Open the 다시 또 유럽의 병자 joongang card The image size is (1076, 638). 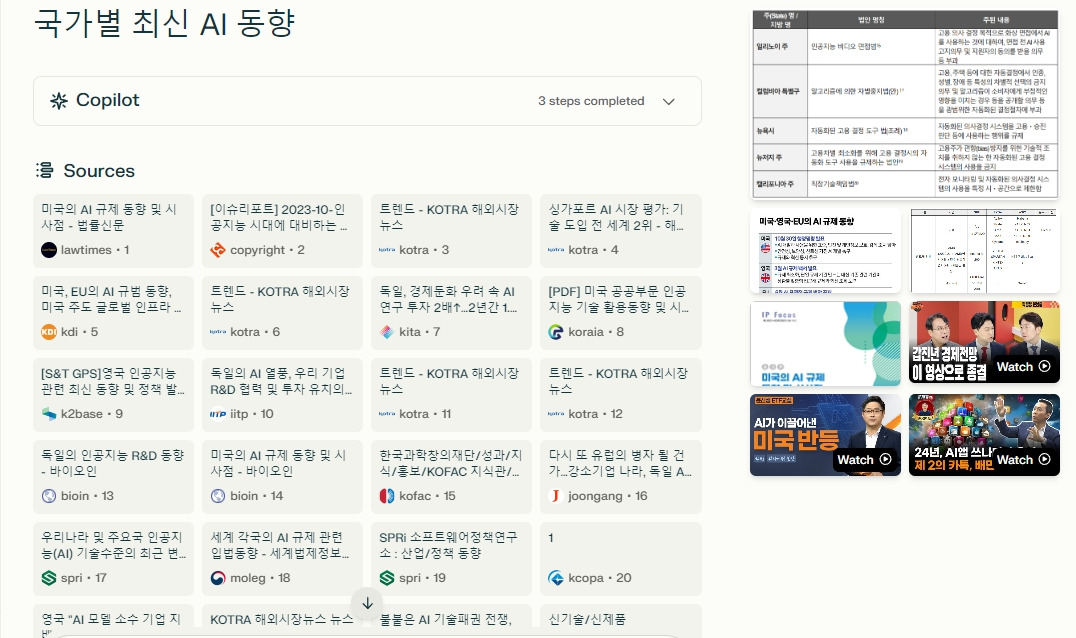pyautogui.click(x=620, y=477)
